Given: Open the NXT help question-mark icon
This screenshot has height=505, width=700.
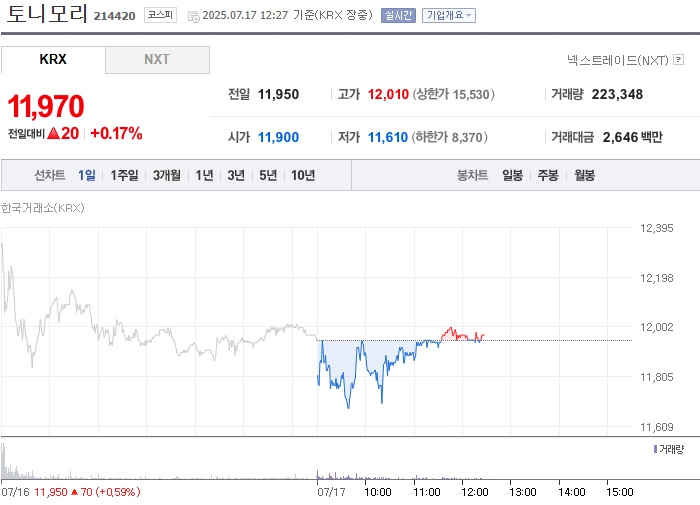Looking at the screenshot, I should tap(678, 59).
